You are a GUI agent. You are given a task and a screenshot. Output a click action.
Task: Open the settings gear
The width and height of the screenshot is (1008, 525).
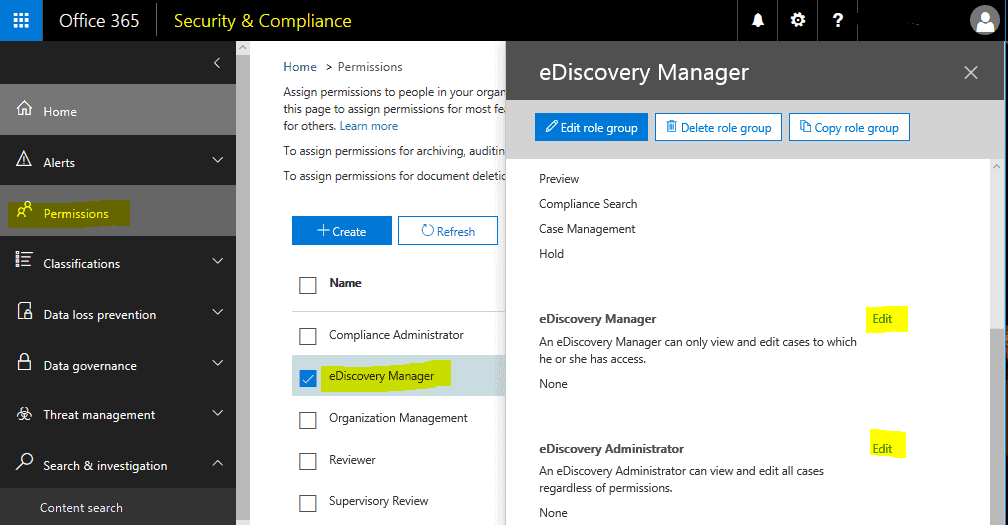798,21
